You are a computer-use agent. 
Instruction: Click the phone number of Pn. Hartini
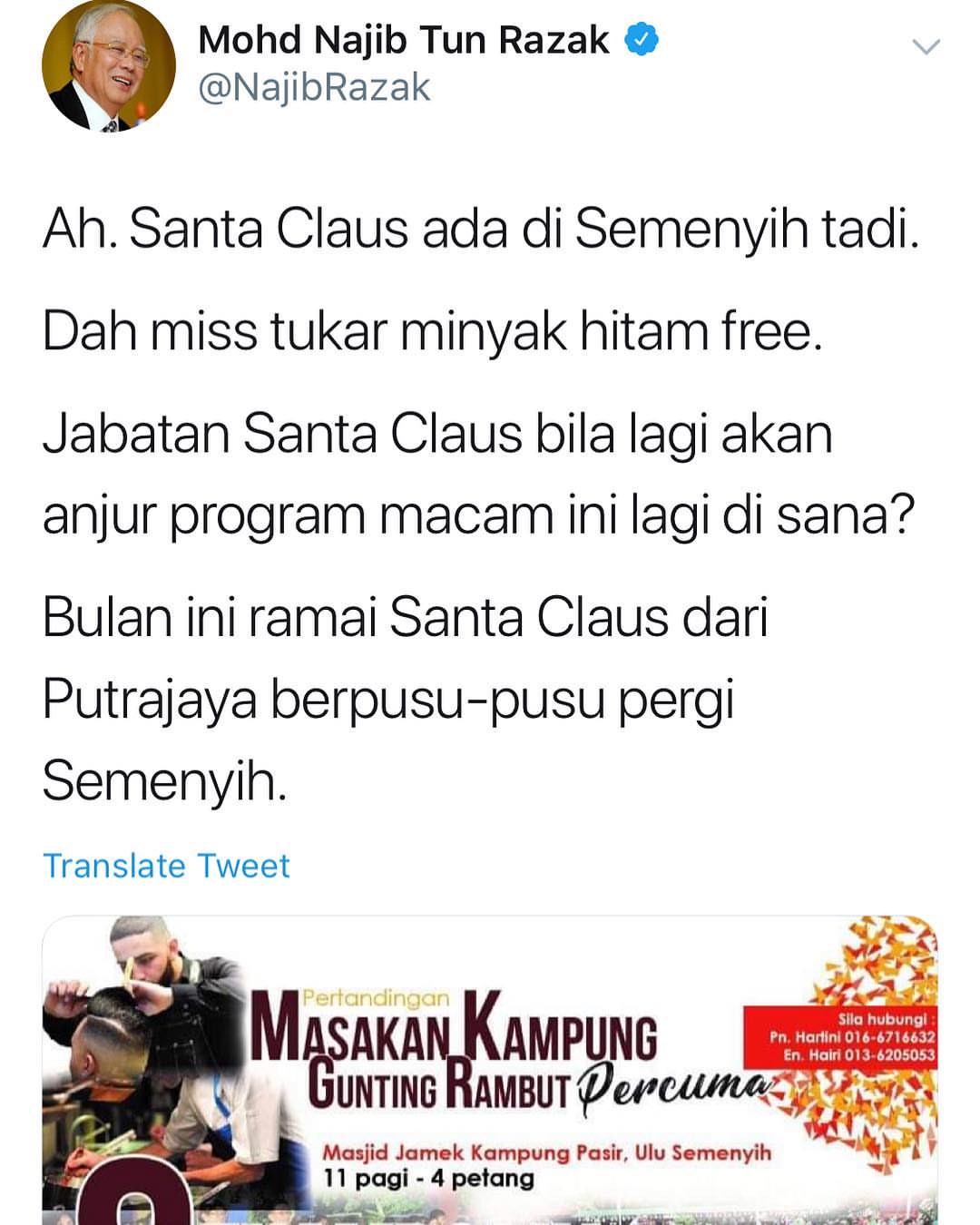coord(889,1037)
